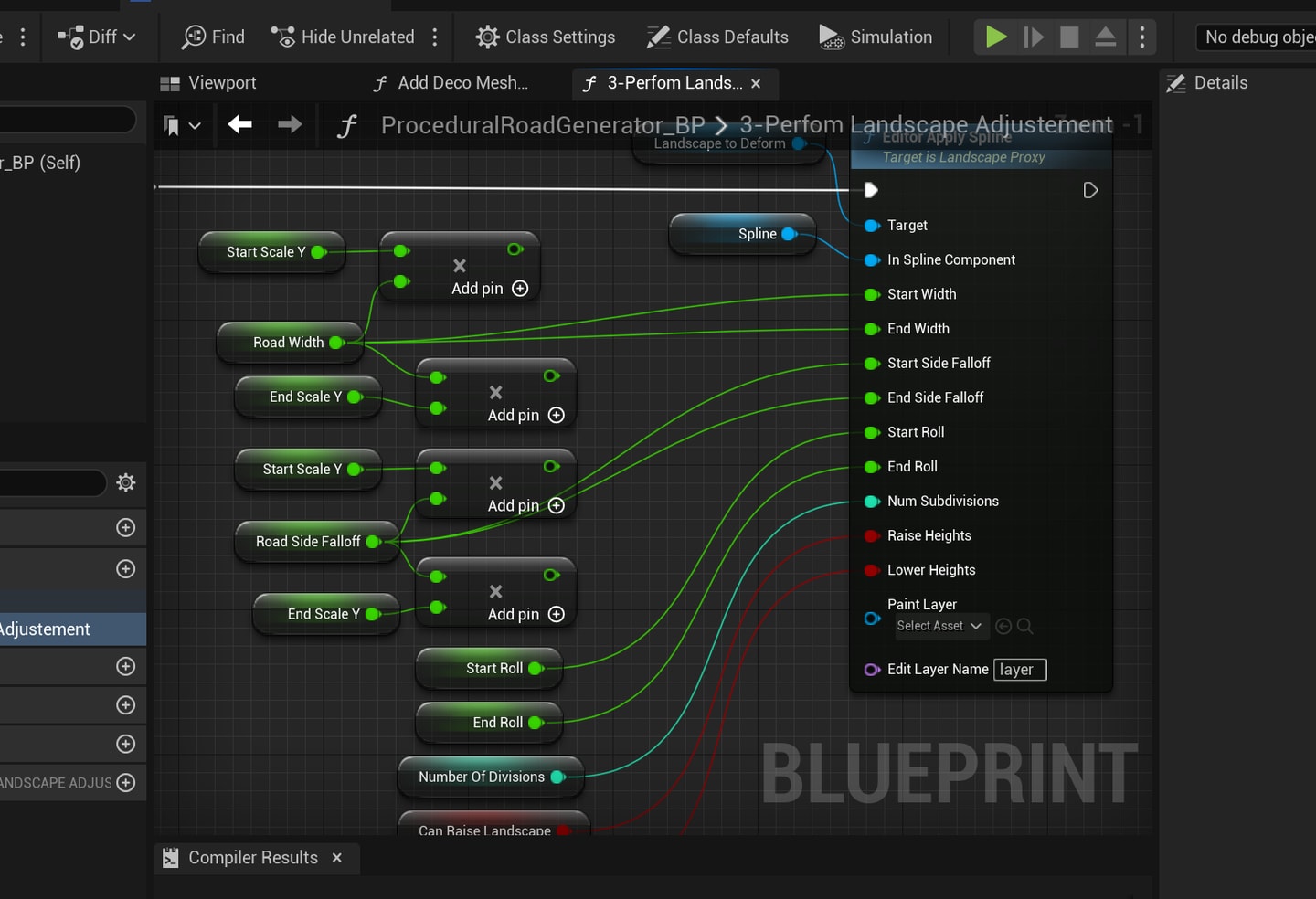Toggle the Simulation button
The image size is (1316, 899).
click(876, 37)
